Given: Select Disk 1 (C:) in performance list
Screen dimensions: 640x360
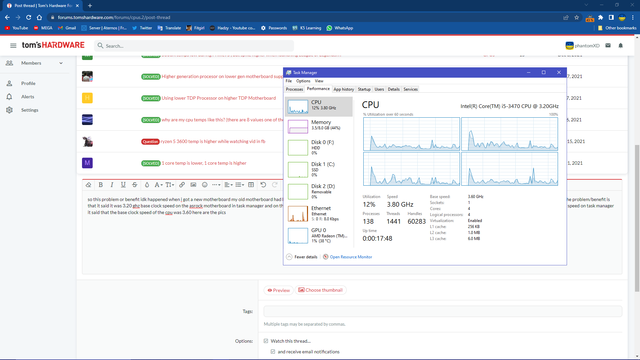Looking at the screenshot, I should (x=319, y=169).
